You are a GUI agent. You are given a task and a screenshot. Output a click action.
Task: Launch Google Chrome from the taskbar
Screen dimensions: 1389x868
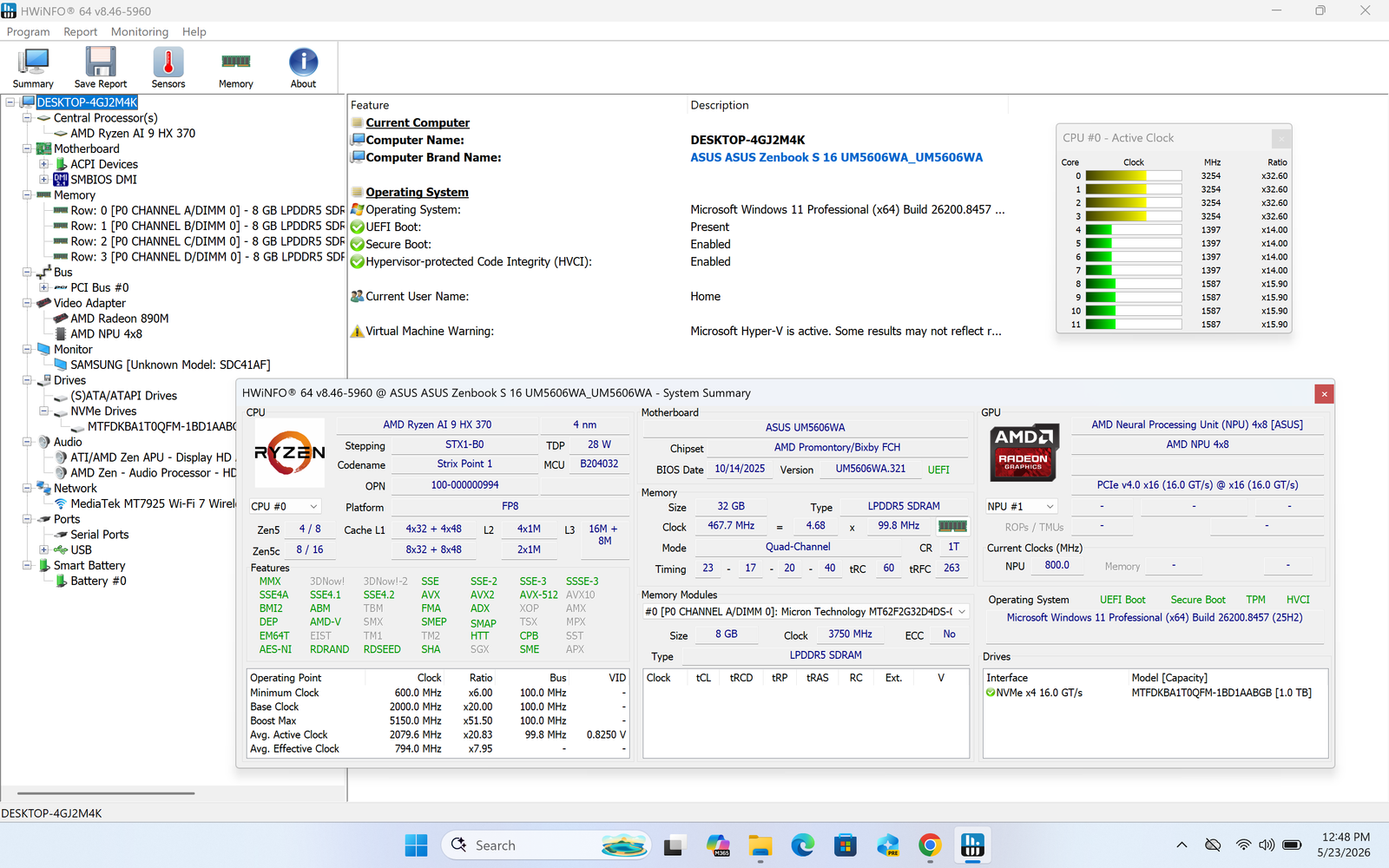click(x=930, y=845)
